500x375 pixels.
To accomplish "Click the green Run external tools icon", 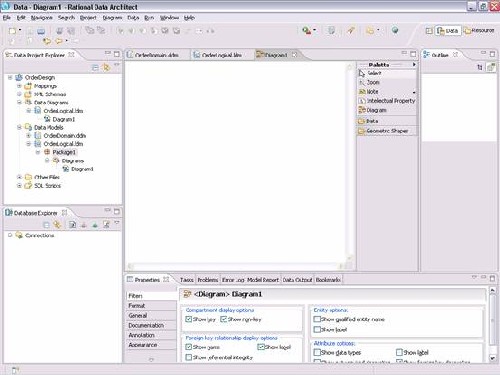I will [x=306, y=31].
